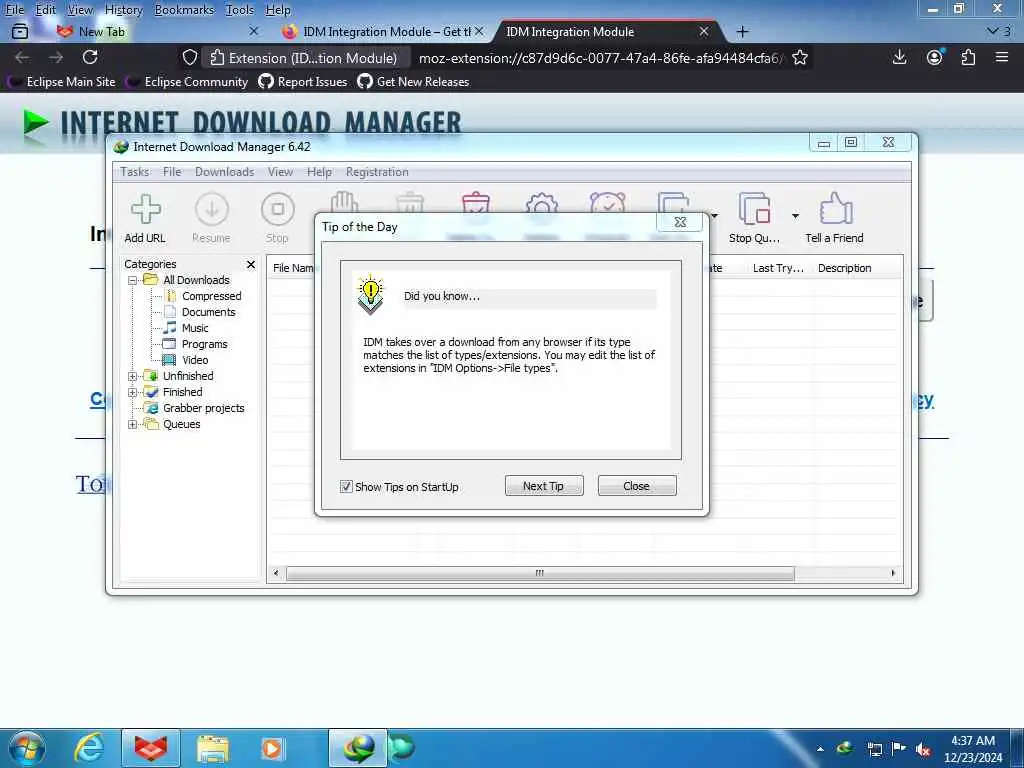
Task: Open the Firefox History menu
Action: pyautogui.click(x=123, y=10)
